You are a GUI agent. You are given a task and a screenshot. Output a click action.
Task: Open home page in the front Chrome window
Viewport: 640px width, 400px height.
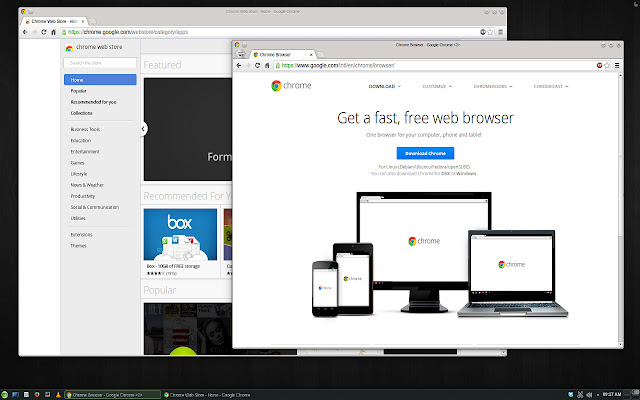click(267, 65)
